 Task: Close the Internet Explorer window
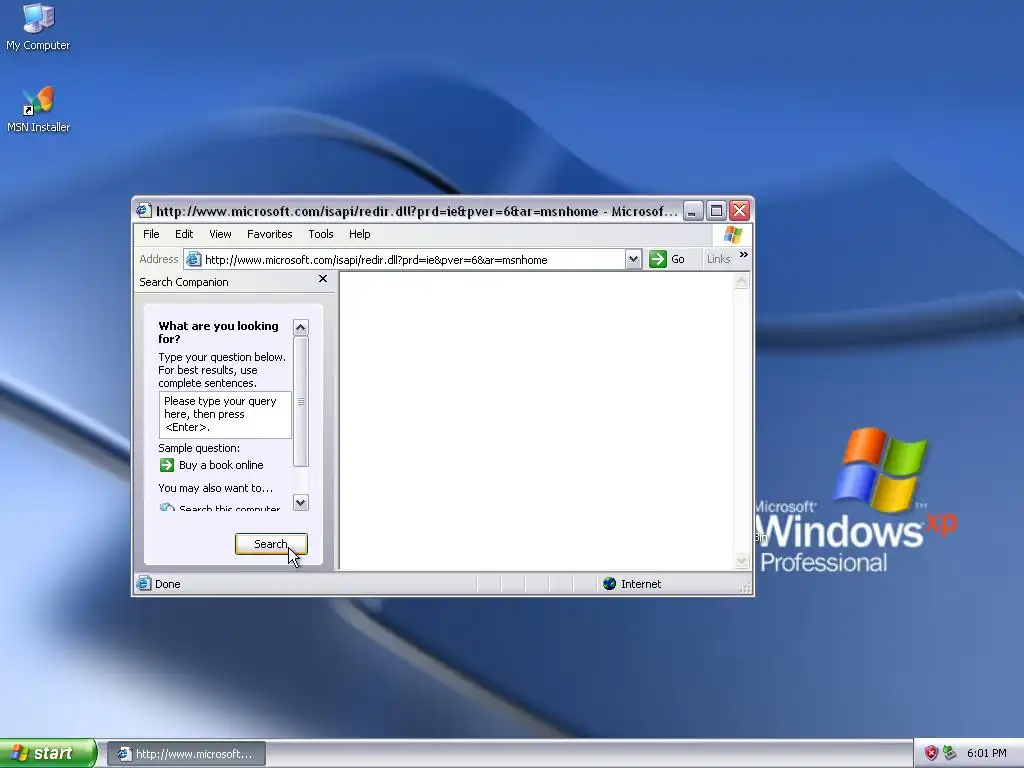click(x=739, y=210)
